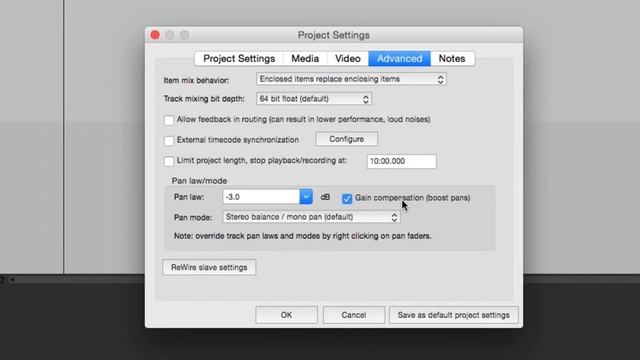Switch to the Project Settings tab

click(x=239, y=58)
